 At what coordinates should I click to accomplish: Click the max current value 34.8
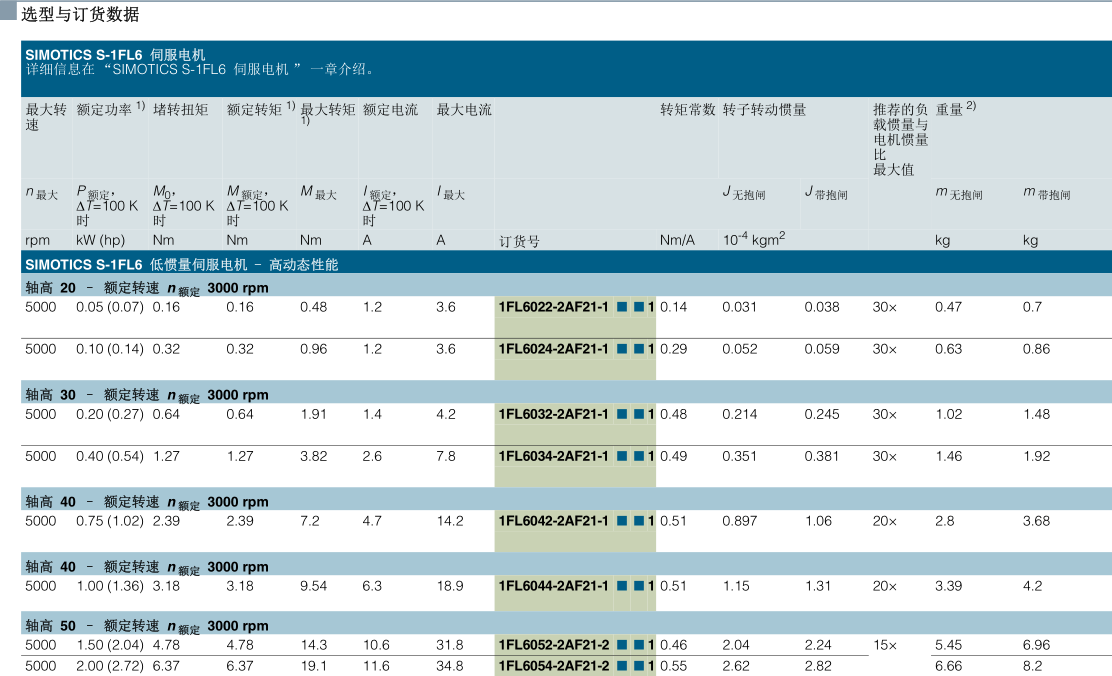pos(450,666)
